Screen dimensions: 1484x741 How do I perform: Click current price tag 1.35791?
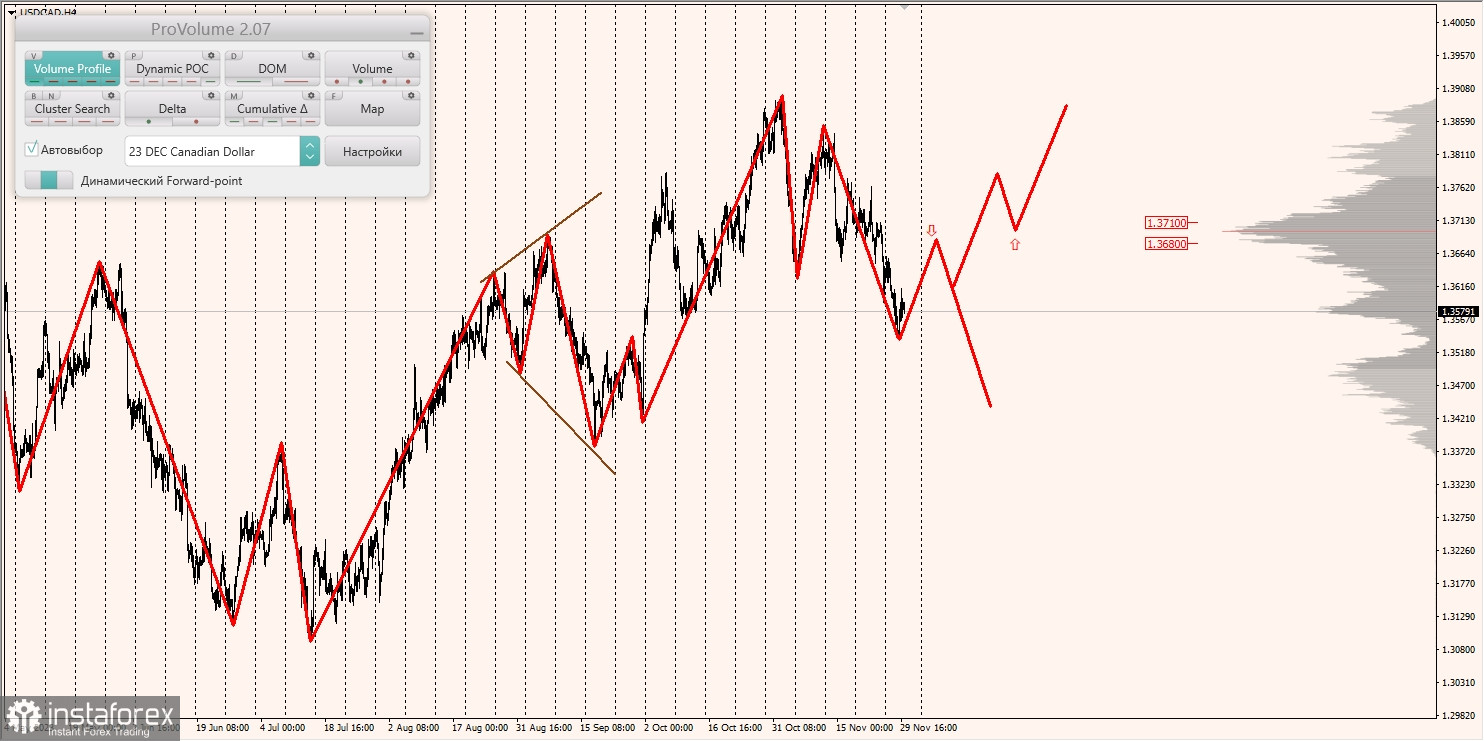pos(1458,311)
